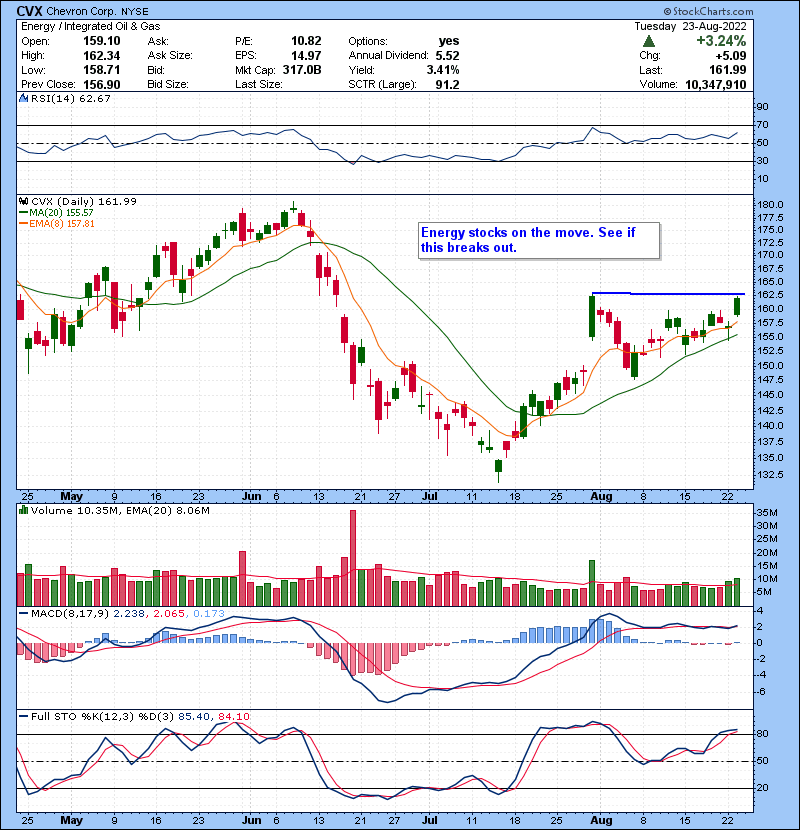Click the Chevron Corp. company name
800x830 pixels.
tap(82, 11)
